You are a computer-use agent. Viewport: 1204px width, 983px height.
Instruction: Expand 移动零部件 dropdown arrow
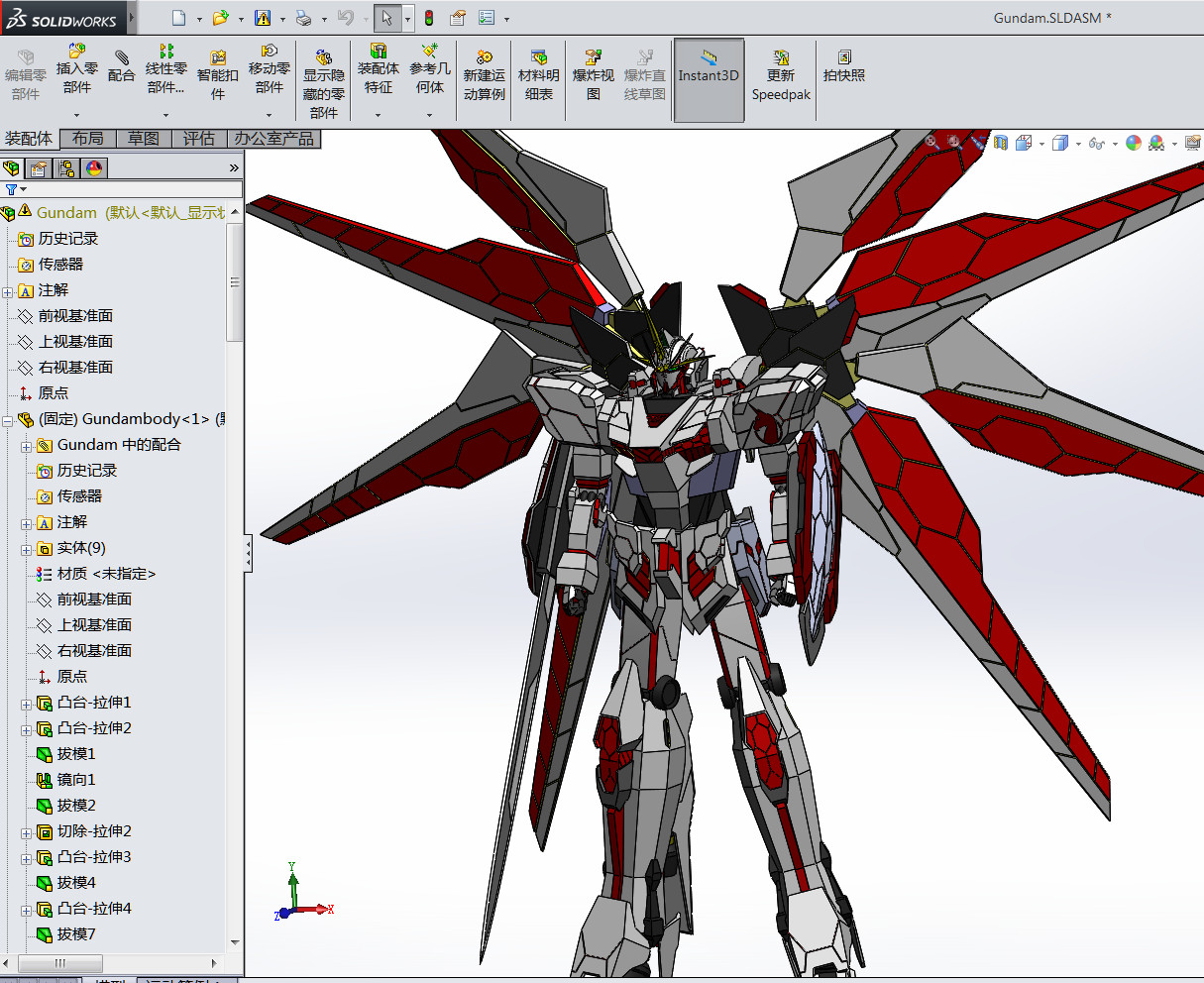[269, 115]
